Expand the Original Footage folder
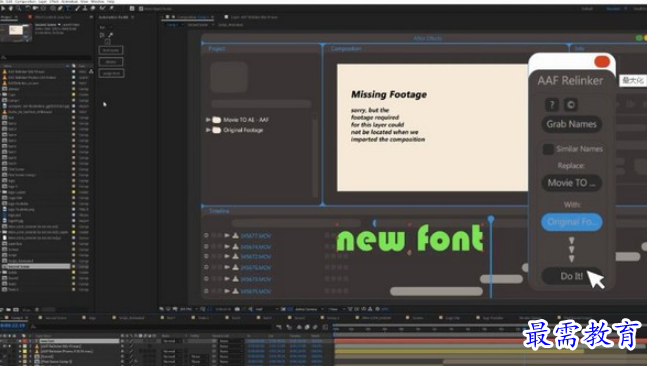The height and width of the screenshot is (366, 647). point(208,130)
